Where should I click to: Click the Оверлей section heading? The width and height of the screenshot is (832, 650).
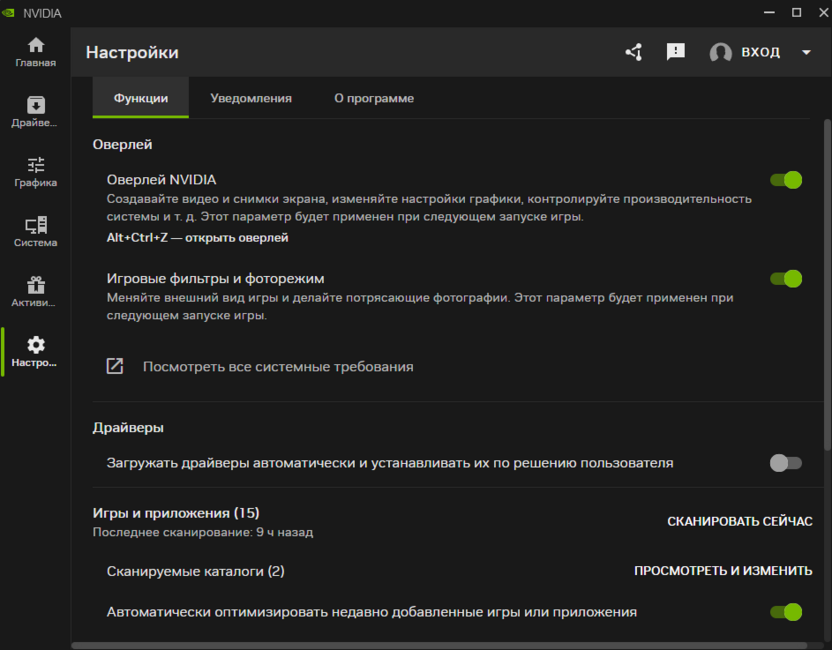click(x=123, y=144)
